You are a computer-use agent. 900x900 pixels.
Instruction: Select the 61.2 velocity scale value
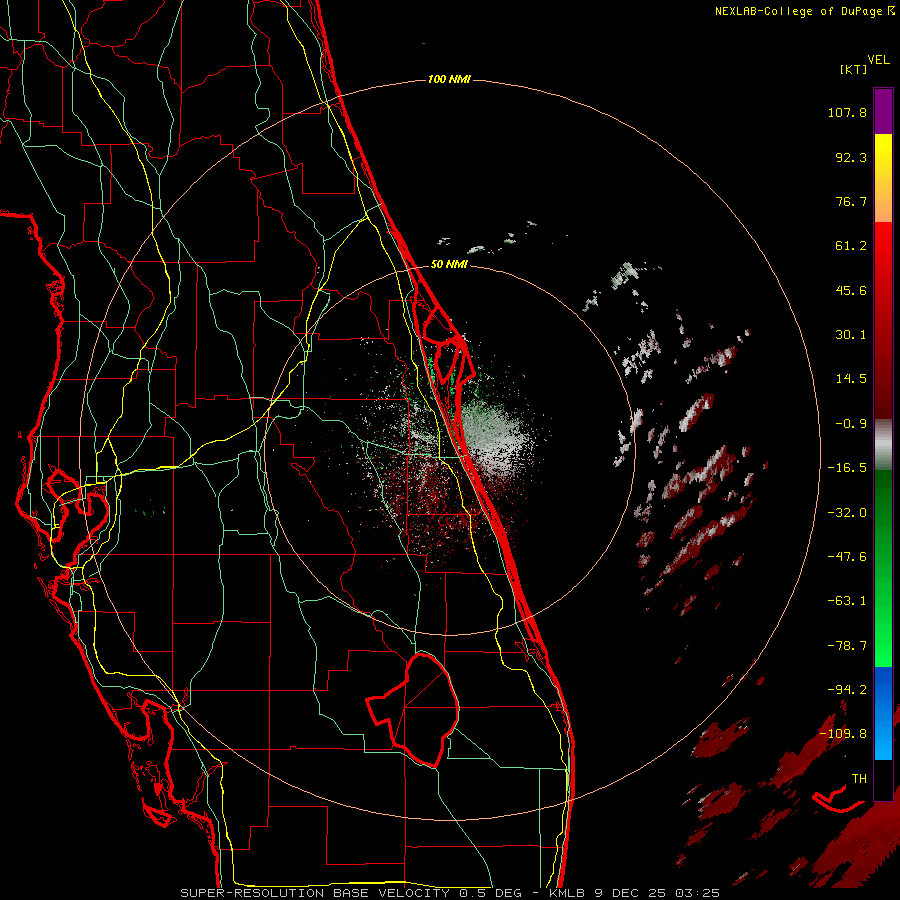pyautogui.click(x=851, y=246)
